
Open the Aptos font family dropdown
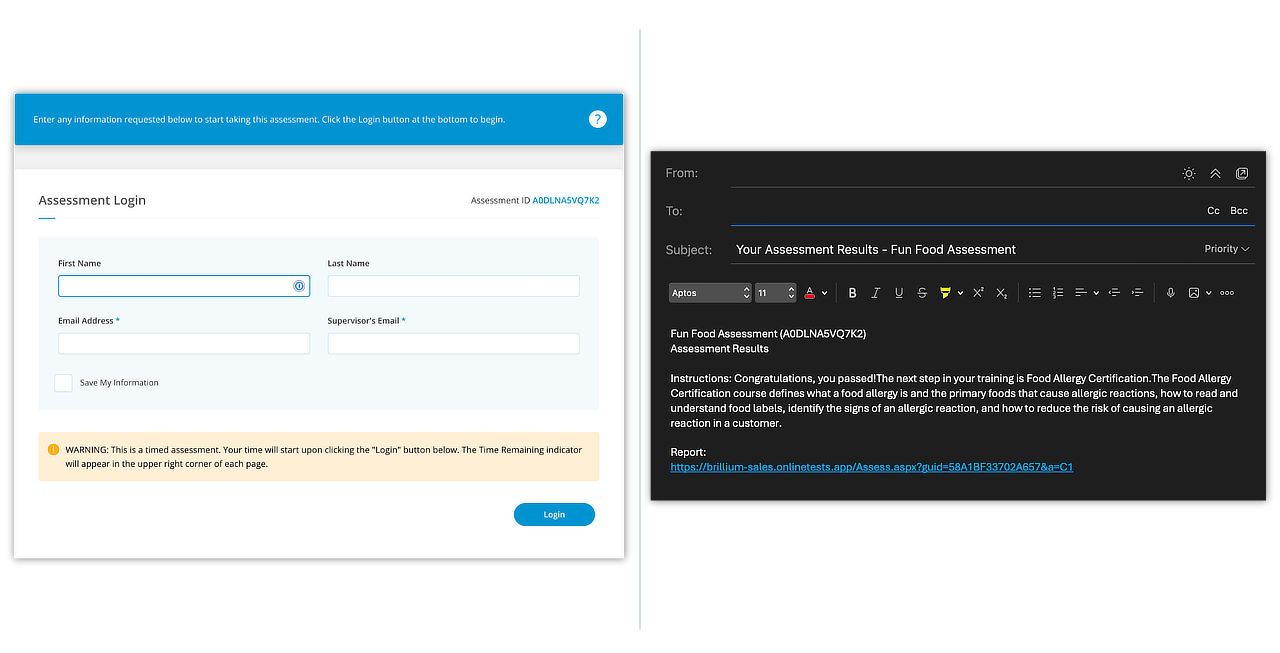(710, 293)
